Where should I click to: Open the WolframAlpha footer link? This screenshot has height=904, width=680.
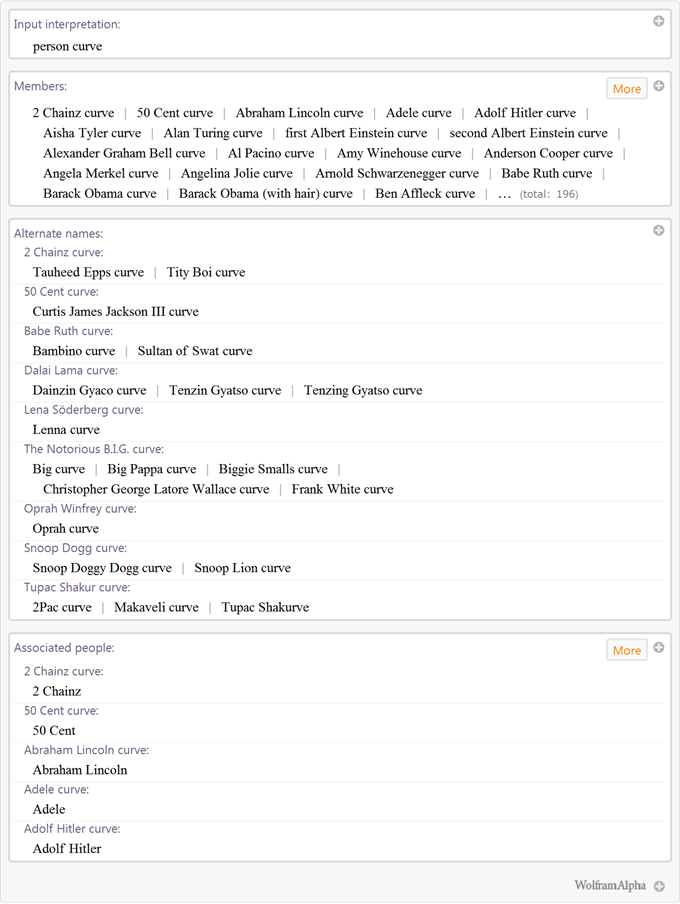(x=610, y=886)
